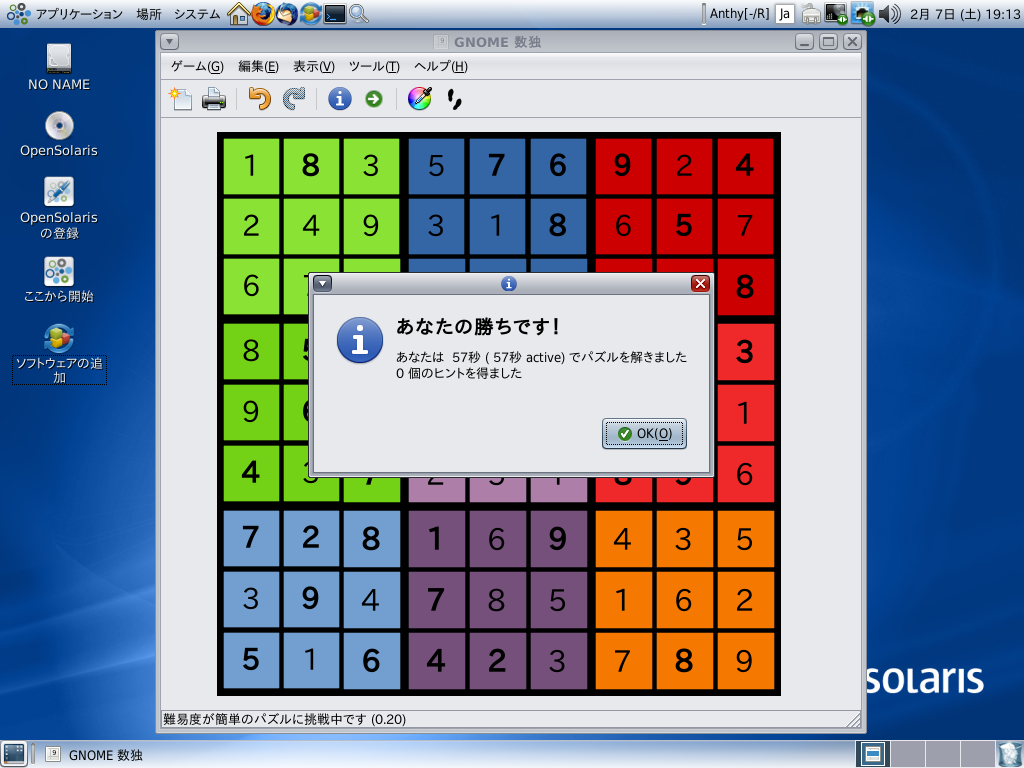Image resolution: width=1024 pixels, height=768 pixels.
Task: Open the ここから開始 desktop icon
Action: pos(59,280)
